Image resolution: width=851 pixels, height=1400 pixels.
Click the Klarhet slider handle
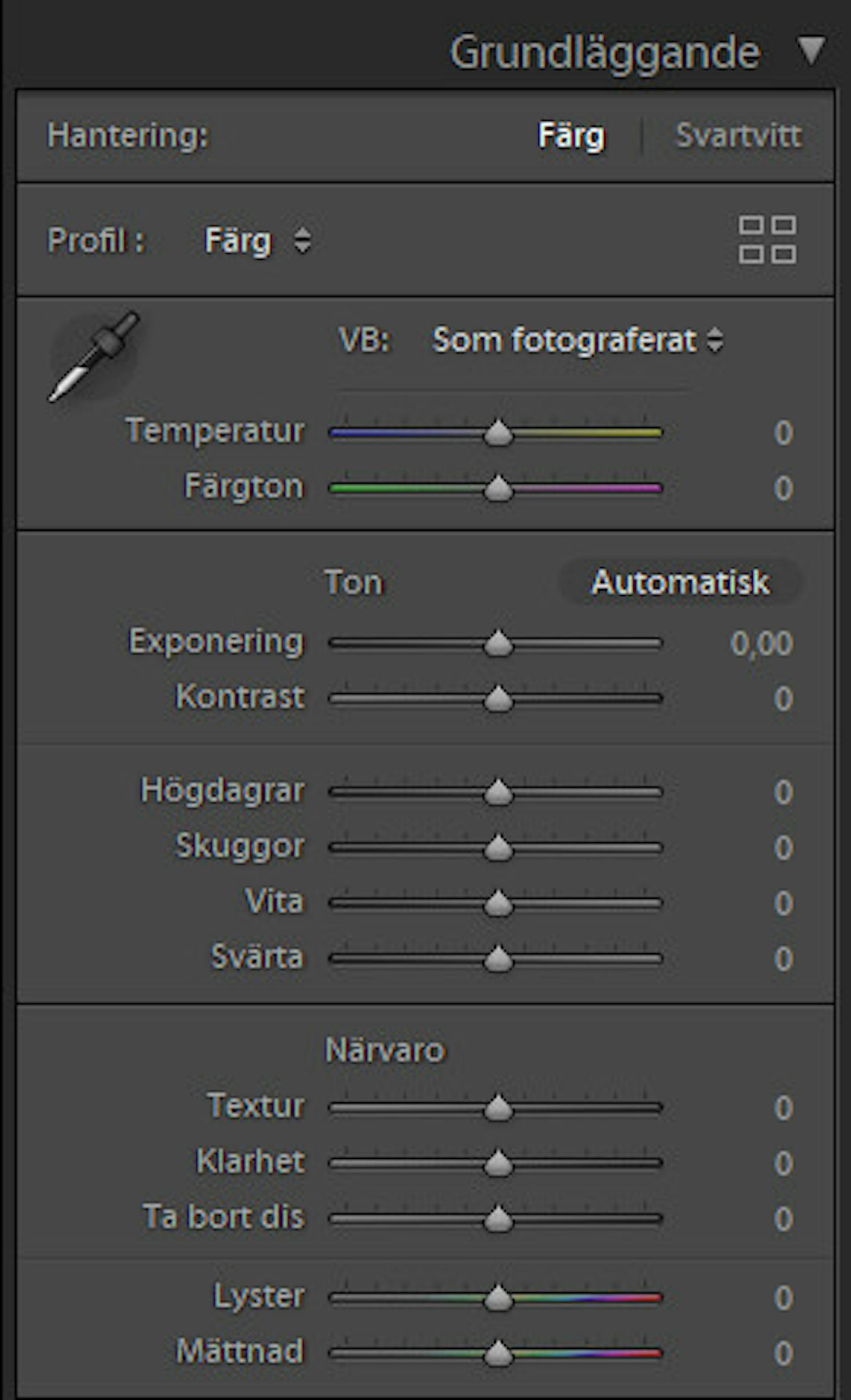(499, 1162)
